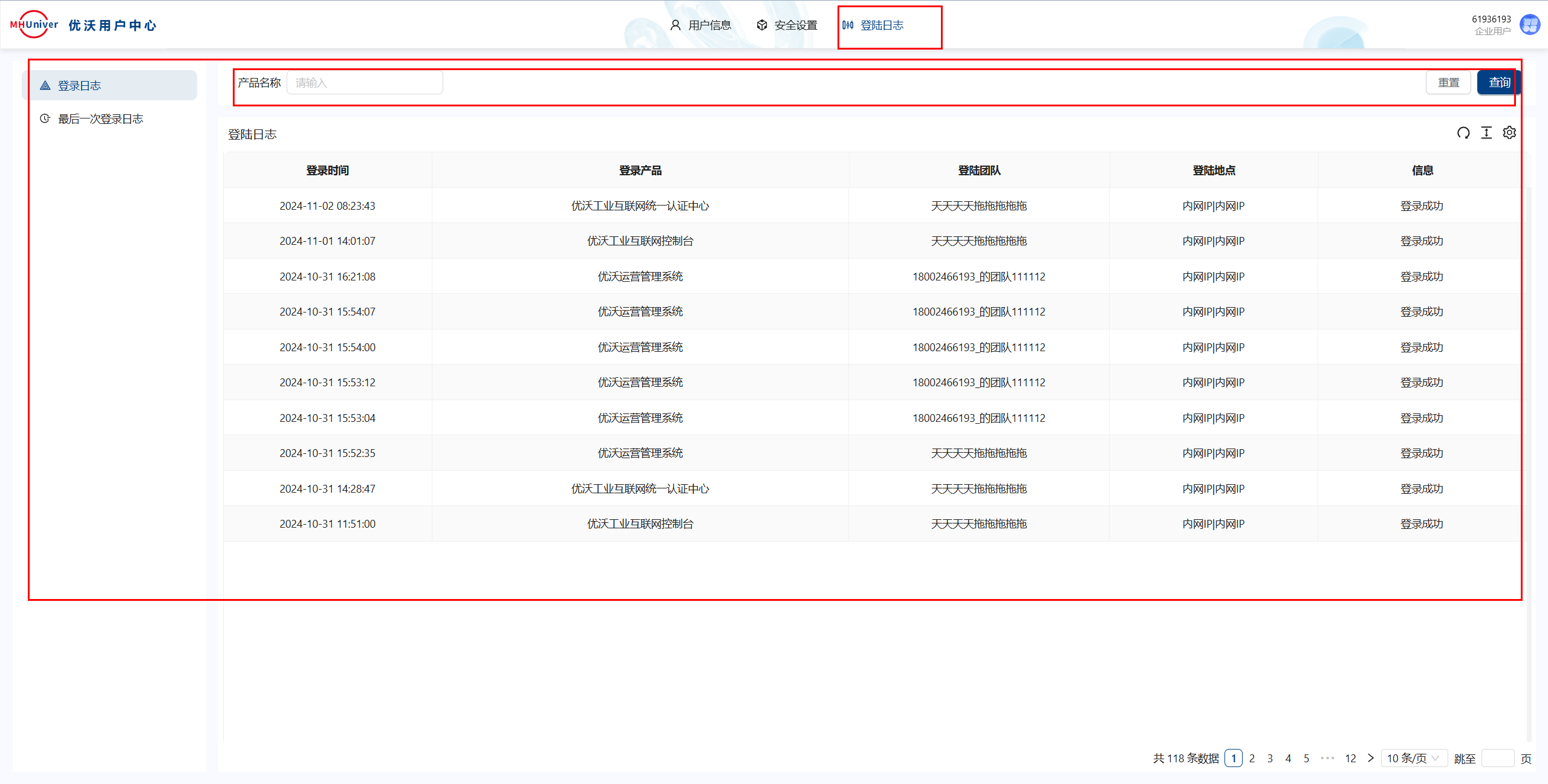Open the table density icon
Screen dimensions: 1548x784
tap(1486, 133)
